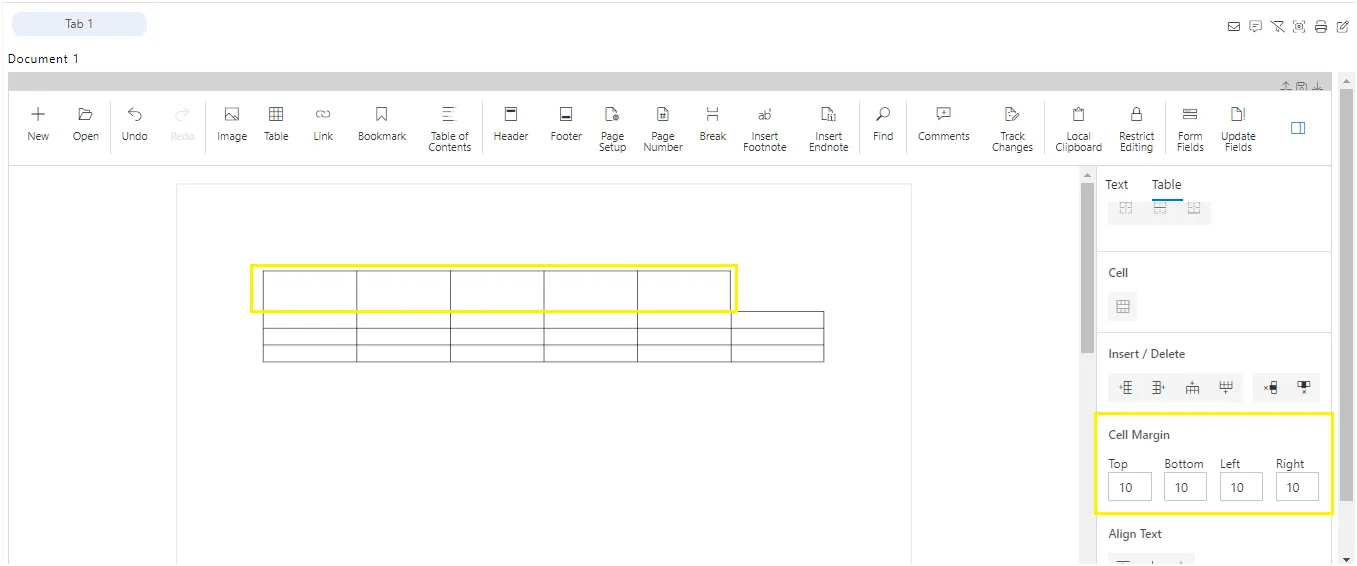
Task: Click Insert Endnote
Action: (828, 129)
